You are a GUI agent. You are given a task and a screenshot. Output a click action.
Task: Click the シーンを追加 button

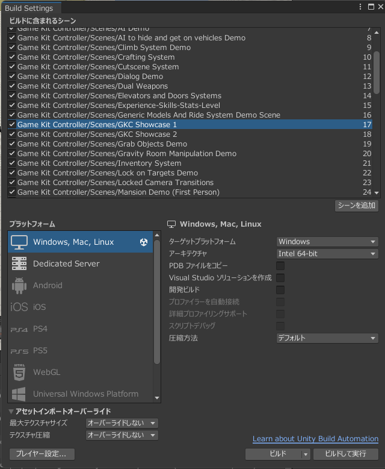[356, 205]
